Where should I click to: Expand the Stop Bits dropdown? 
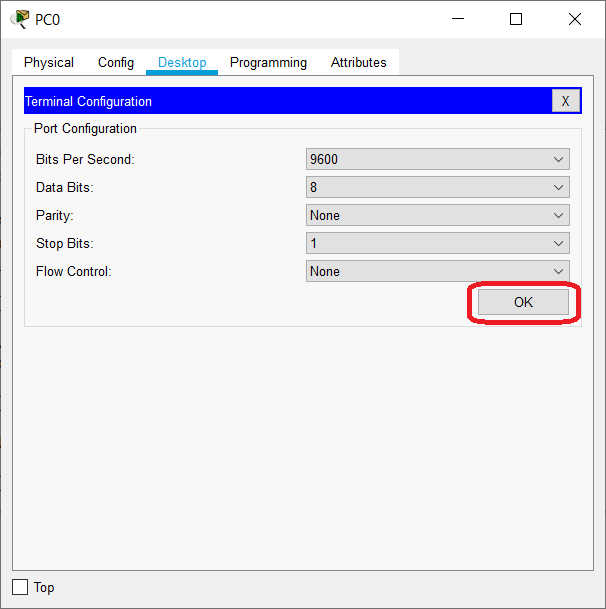pyautogui.click(x=438, y=243)
